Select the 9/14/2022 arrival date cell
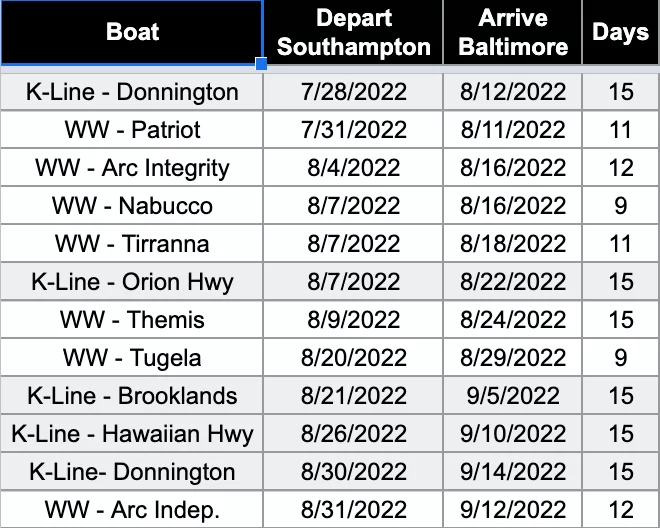660x528 pixels. pos(513,472)
